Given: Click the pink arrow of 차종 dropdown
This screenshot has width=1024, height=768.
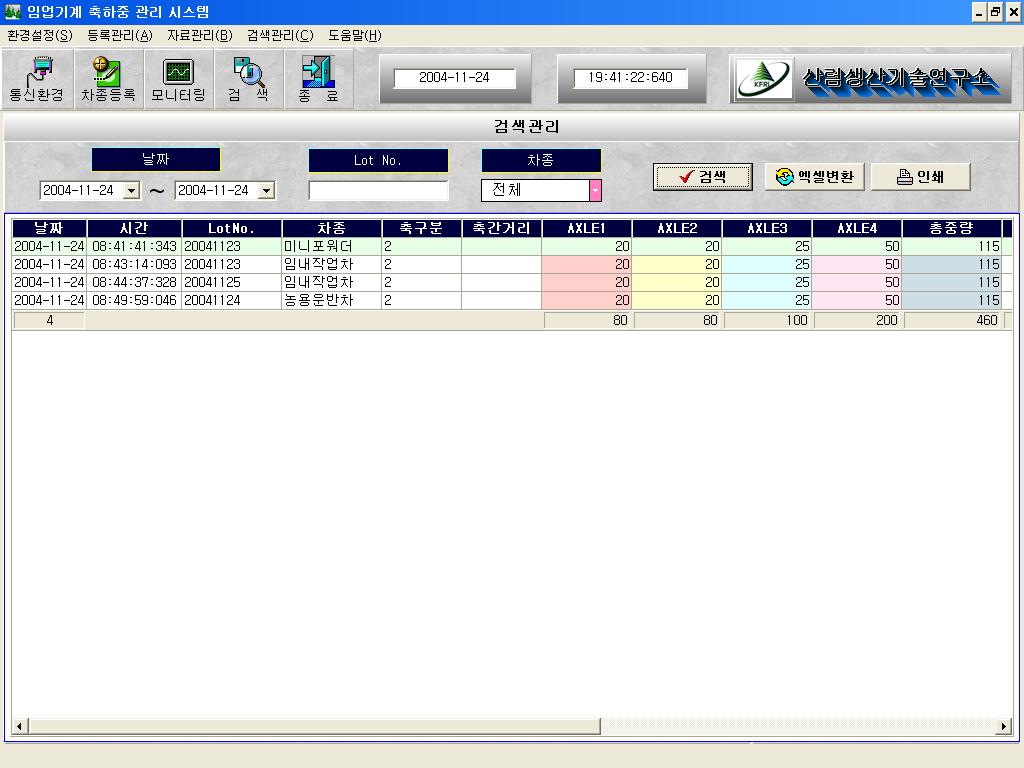Looking at the screenshot, I should coord(595,190).
